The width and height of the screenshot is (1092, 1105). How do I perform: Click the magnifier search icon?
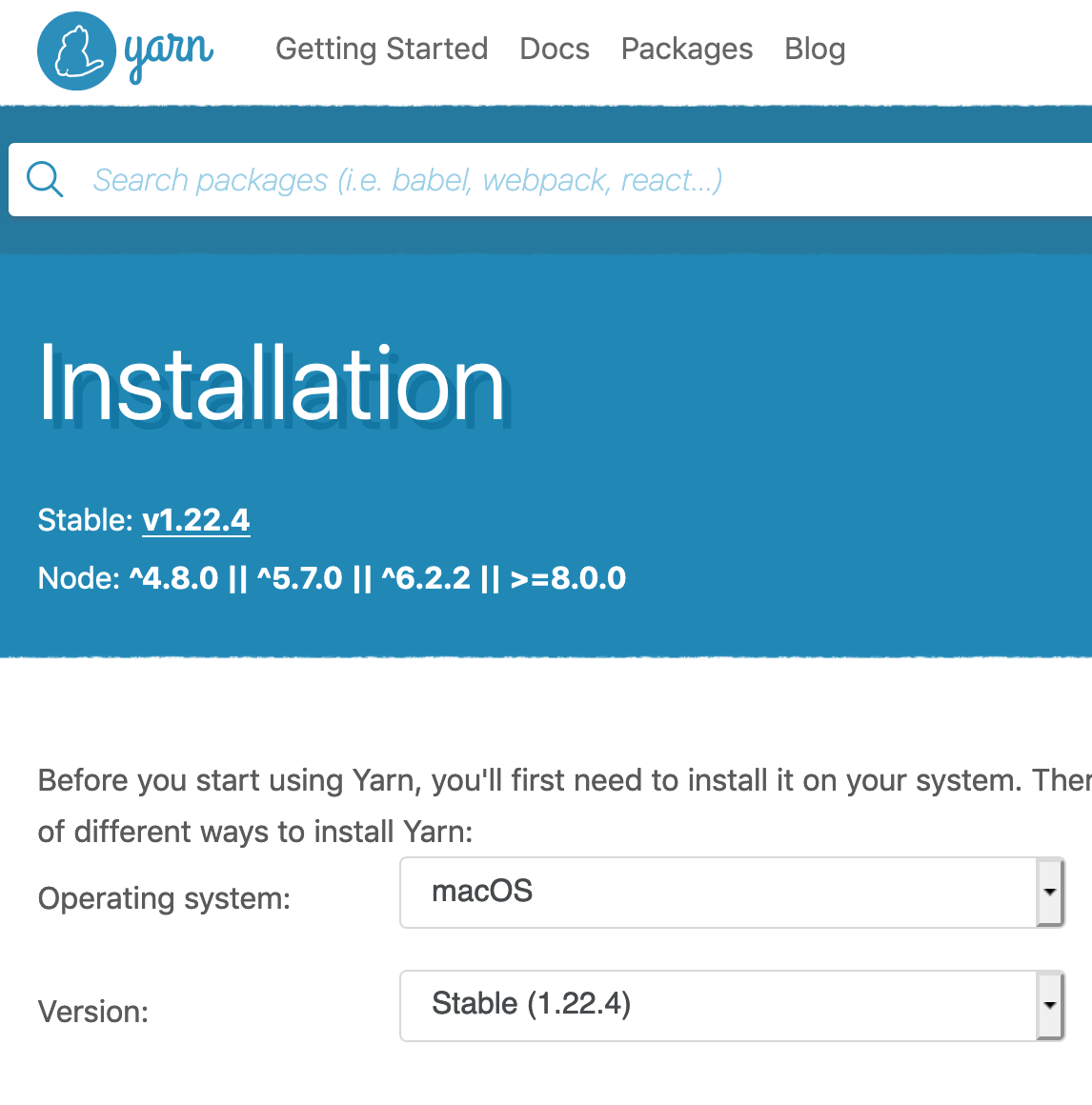[x=45, y=180]
